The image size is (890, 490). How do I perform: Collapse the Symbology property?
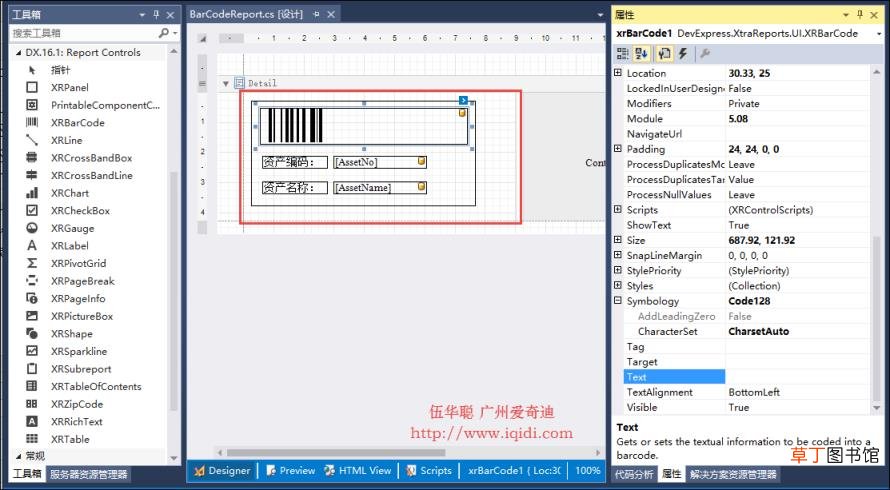click(x=618, y=301)
